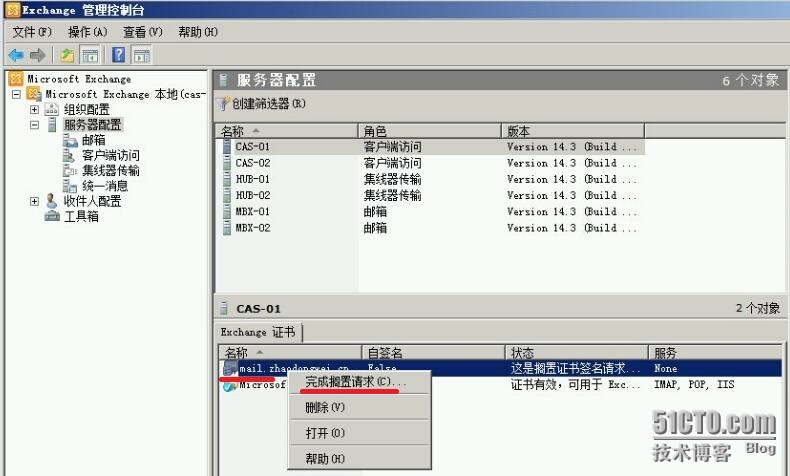Click 创建筛选器(R) button
The width and height of the screenshot is (790, 476).
point(269,104)
